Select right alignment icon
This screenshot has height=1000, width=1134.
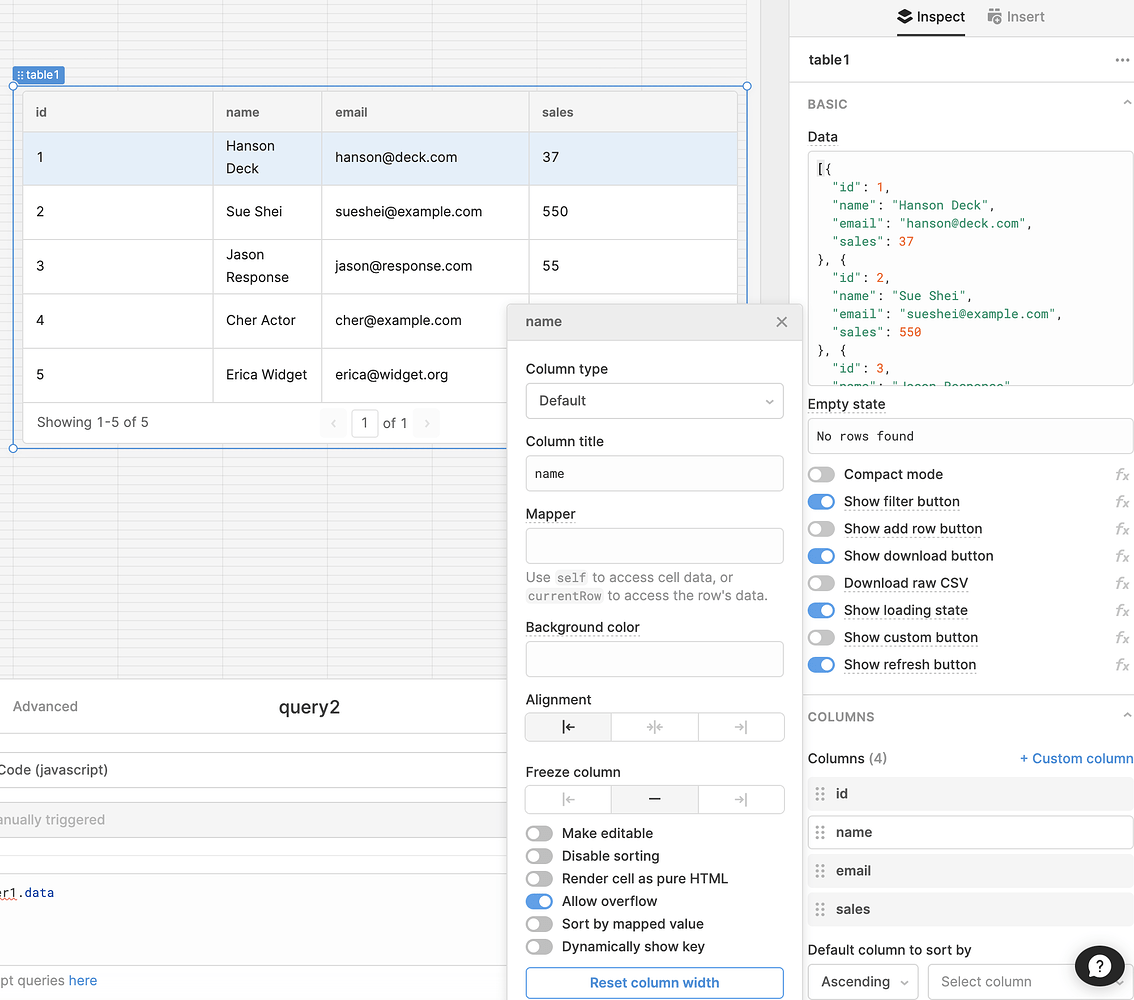(x=740, y=727)
